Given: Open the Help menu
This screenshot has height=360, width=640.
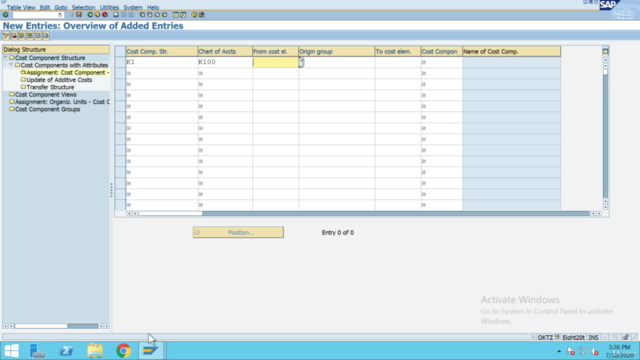Looking at the screenshot, I should [x=153, y=7].
